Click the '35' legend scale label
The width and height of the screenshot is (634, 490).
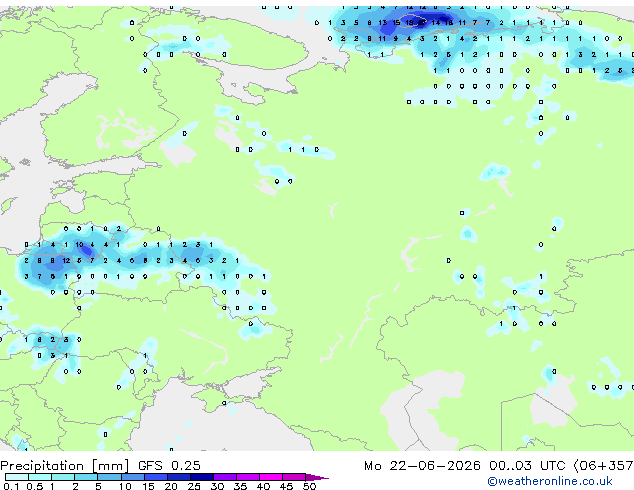(240, 486)
